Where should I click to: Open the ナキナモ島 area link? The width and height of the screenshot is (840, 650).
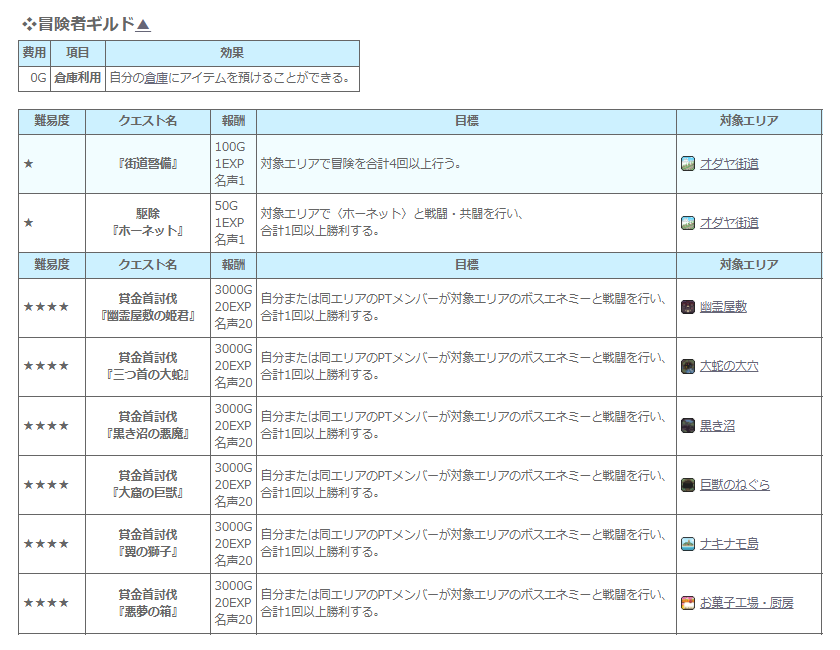coord(729,544)
